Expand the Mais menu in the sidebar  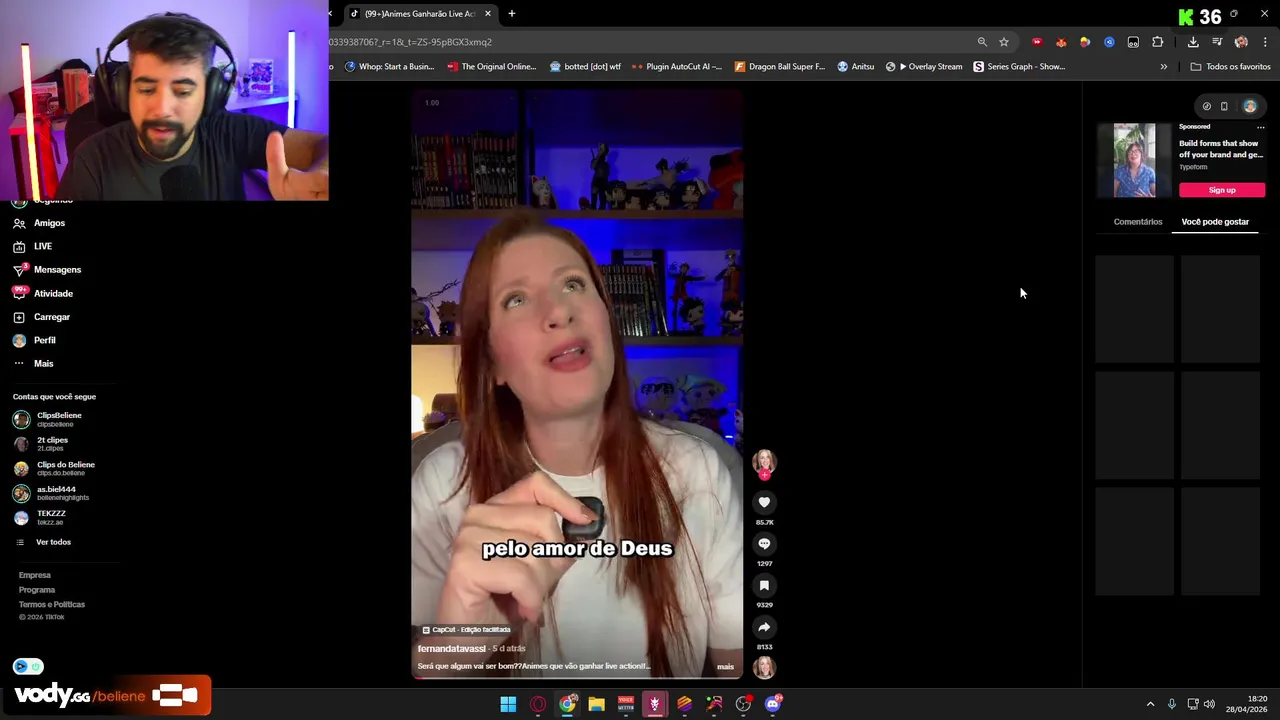[33, 363]
